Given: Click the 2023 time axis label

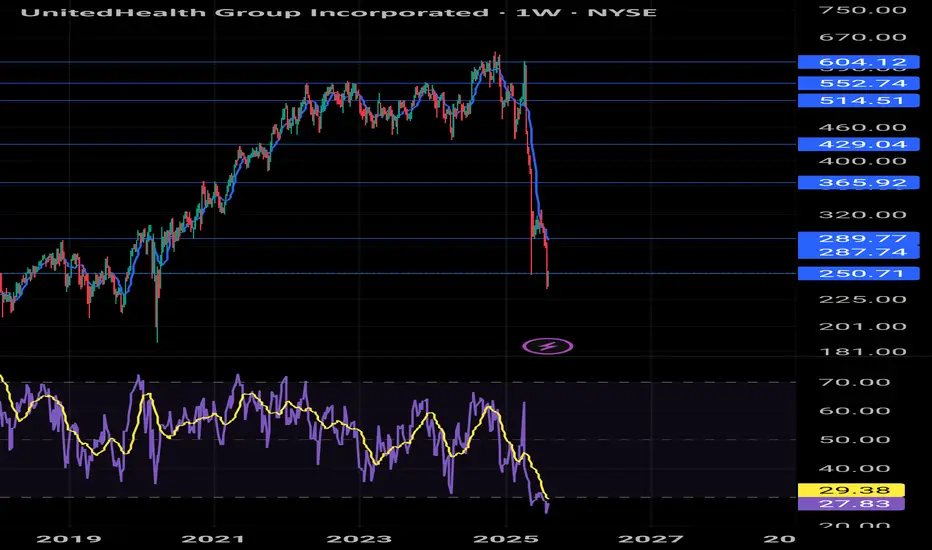Looking at the screenshot, I should pyautogui.click(x=359, y=539).
